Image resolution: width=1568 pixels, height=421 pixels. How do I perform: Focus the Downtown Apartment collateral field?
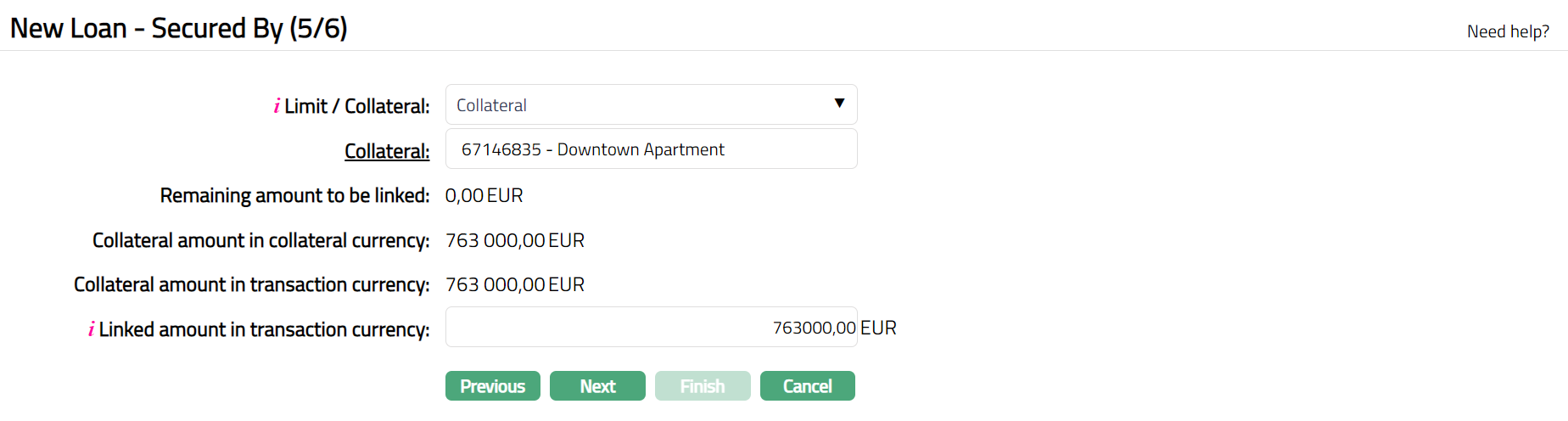point(650,149)
